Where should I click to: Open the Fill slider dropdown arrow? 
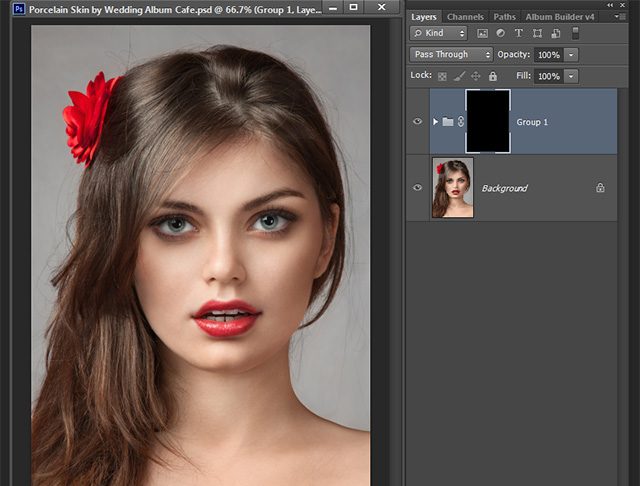[x=571, y=76]
